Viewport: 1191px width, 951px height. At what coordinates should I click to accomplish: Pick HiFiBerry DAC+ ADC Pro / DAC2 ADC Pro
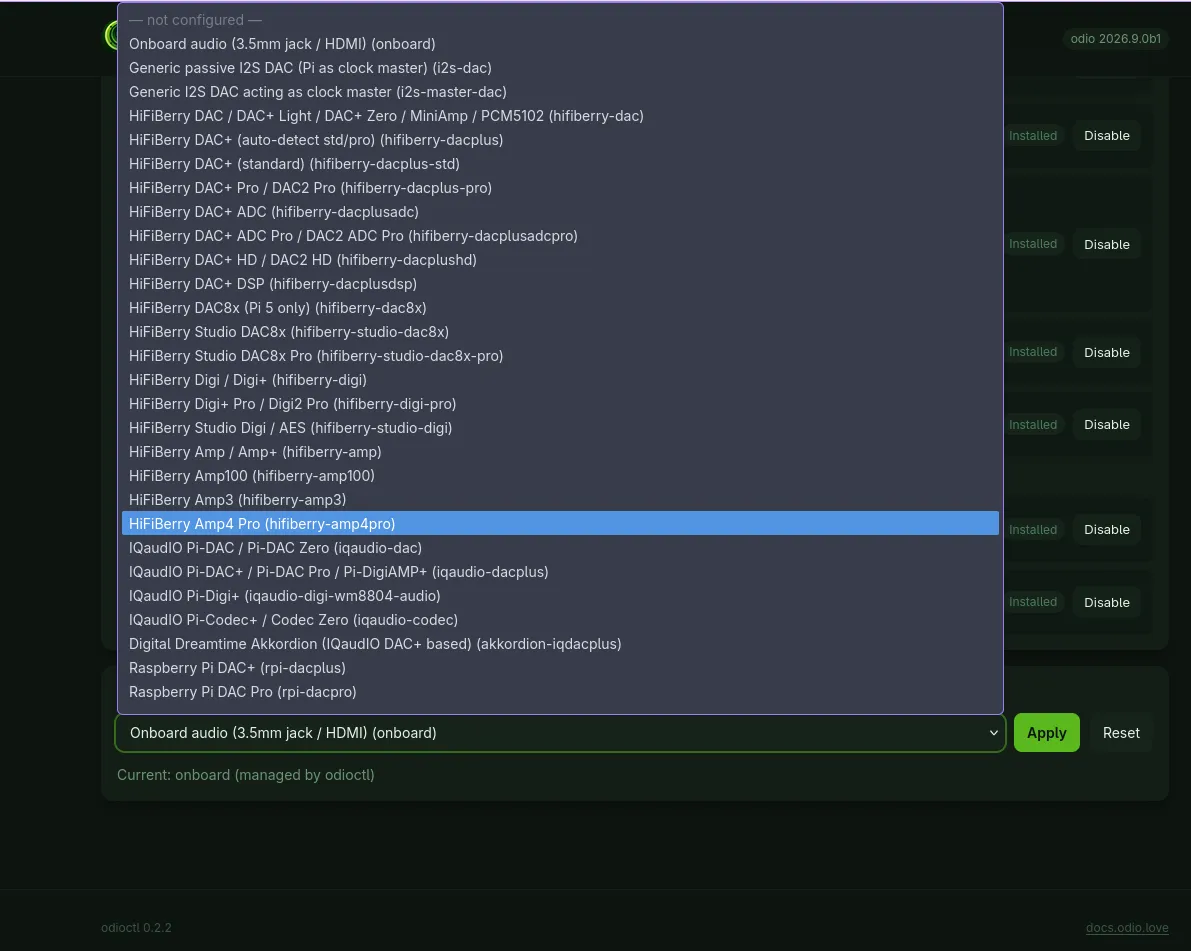point(560,236)
